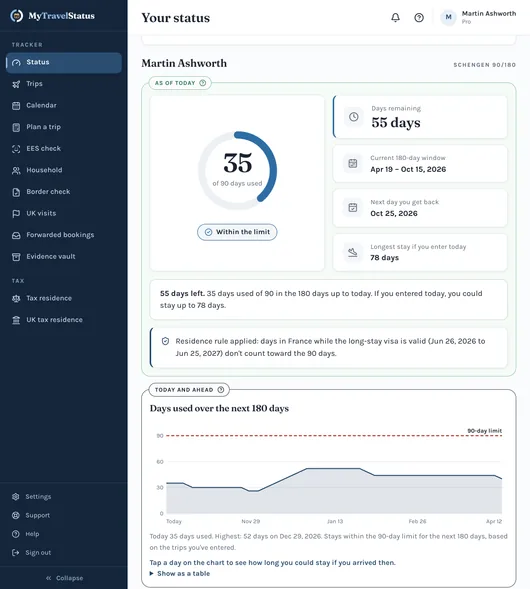Click the Martin Ashworth account name

(x=489, y=14)
